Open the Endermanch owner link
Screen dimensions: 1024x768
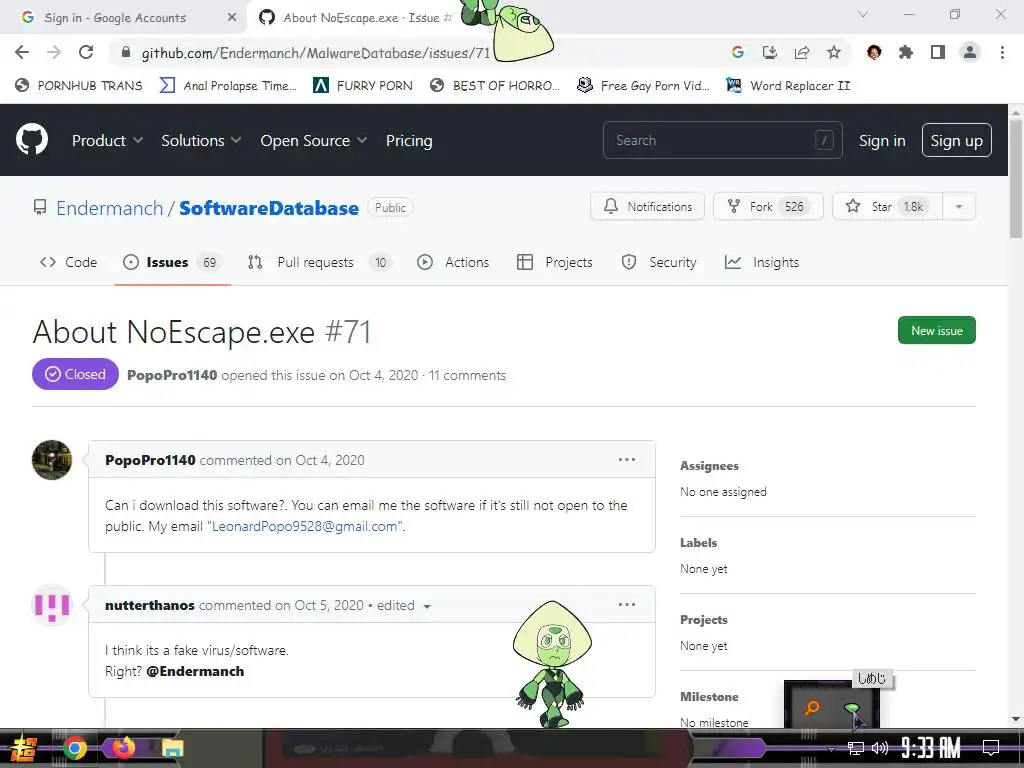coord(110,208)
